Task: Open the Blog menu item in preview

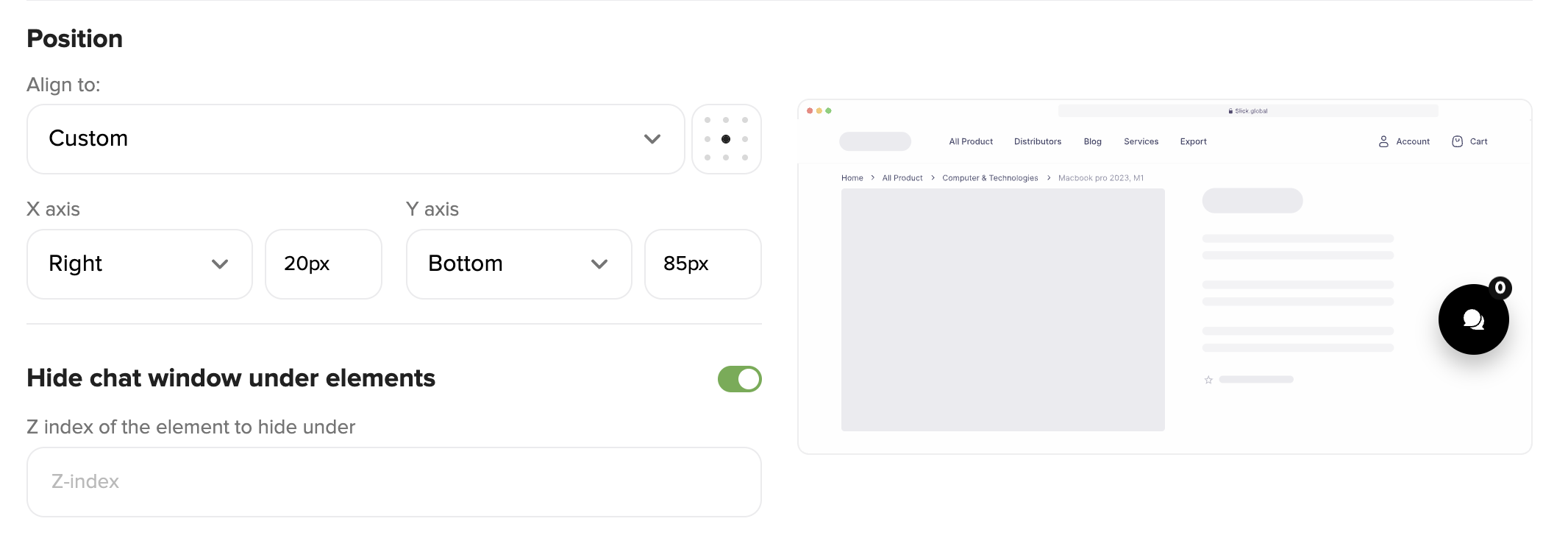Action: (x=1093, y=141)
